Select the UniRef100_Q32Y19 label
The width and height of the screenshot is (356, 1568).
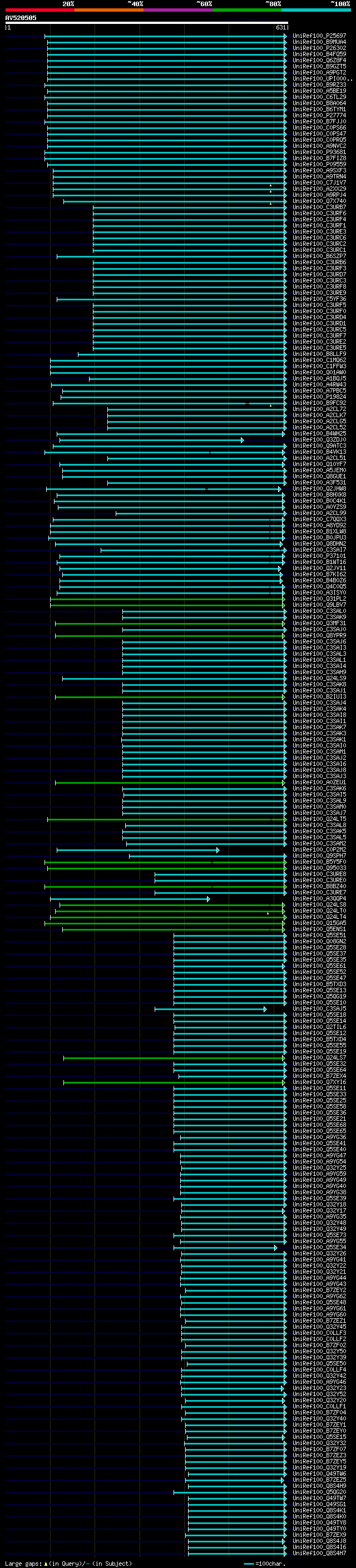[319, 1467]
